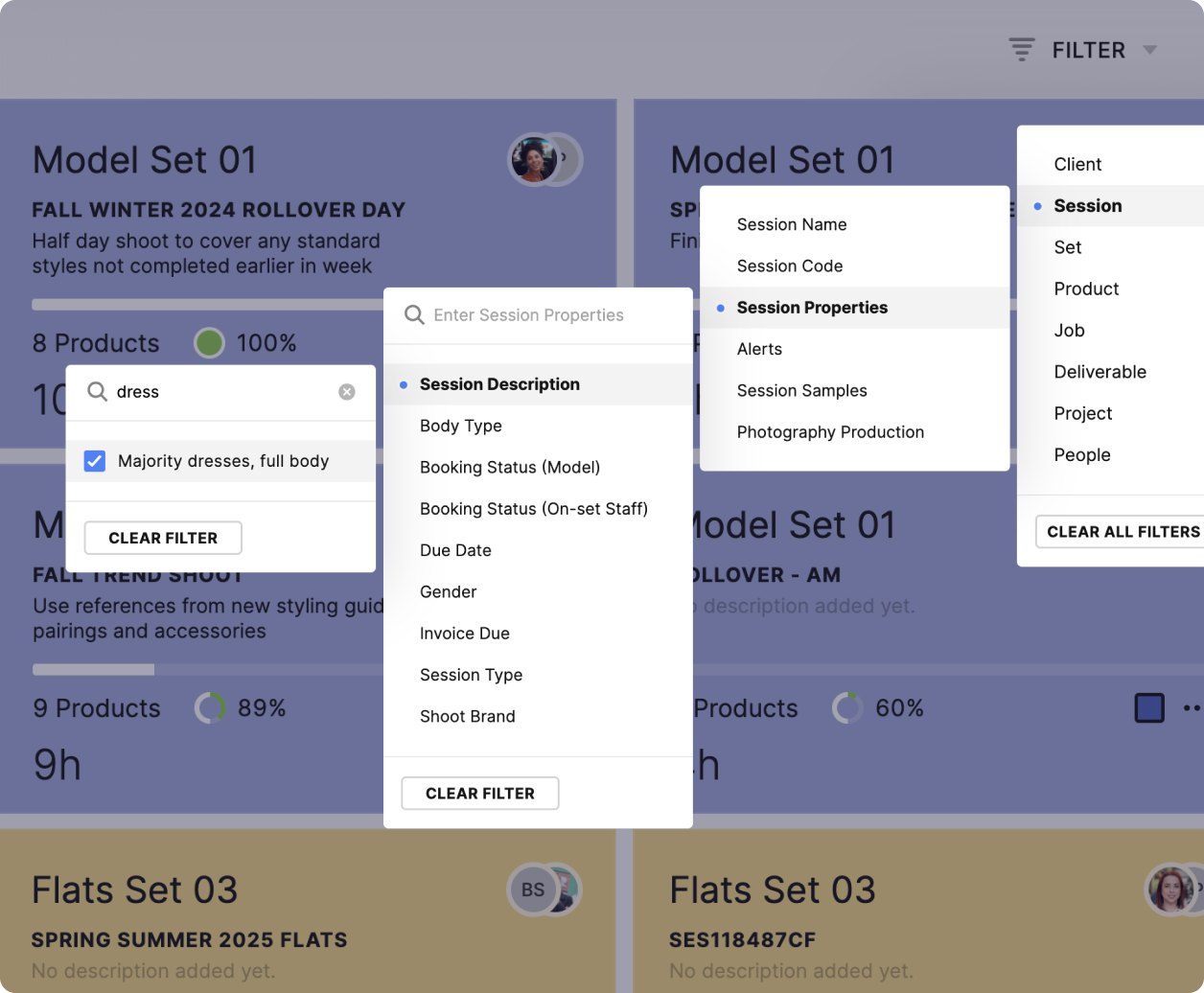
Task: Open the ellipsis more-options icon near 60%
Action: point(1192,708)
